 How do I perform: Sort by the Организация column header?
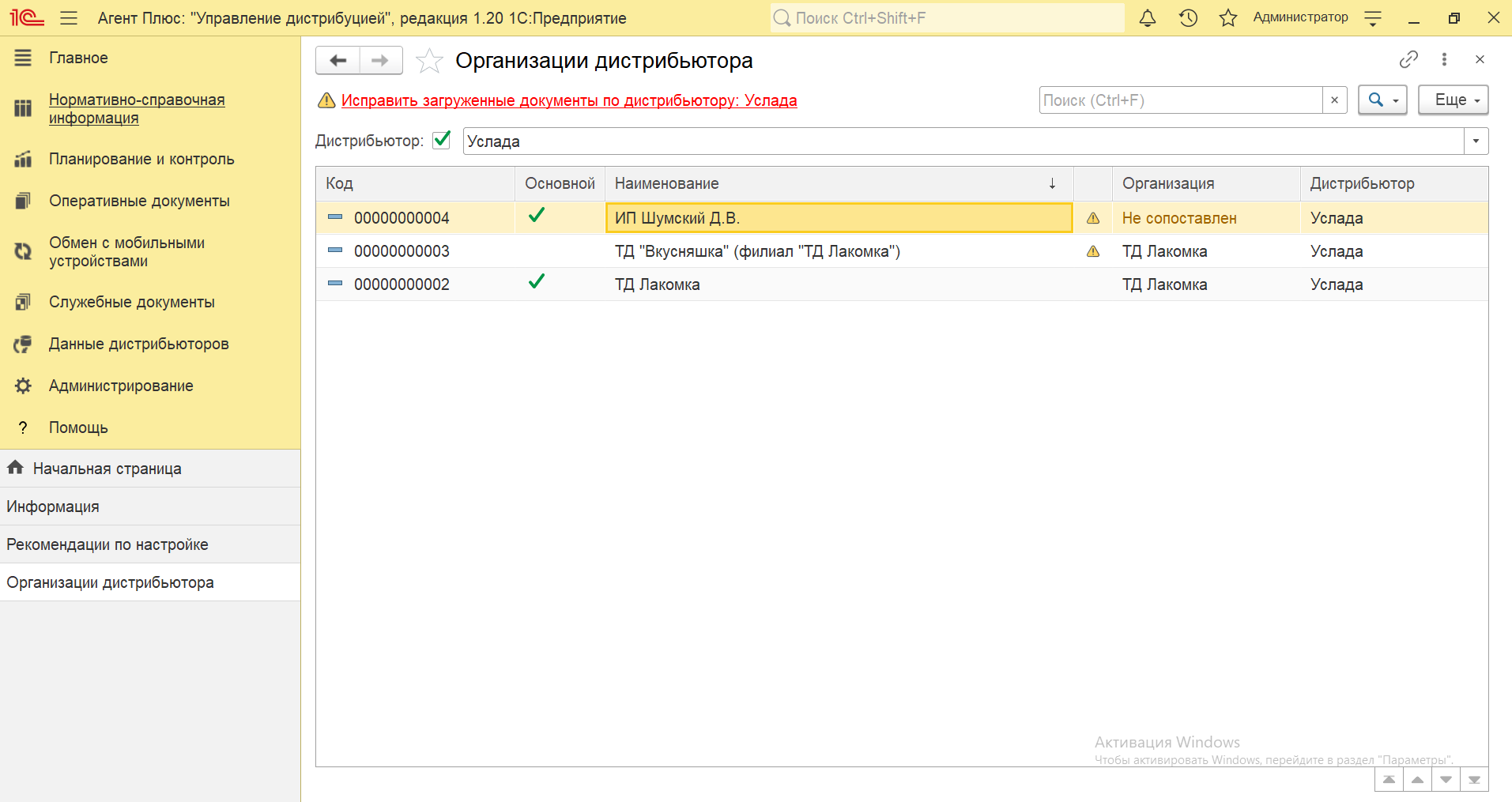(1206, 183)
